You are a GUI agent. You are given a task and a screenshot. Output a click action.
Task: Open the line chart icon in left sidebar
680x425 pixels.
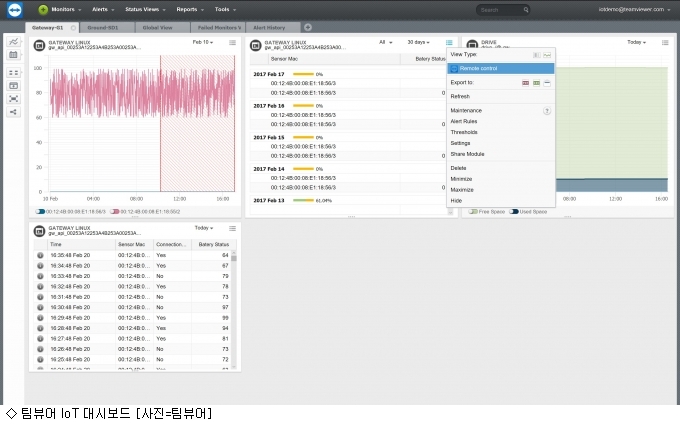pos(13,42)
